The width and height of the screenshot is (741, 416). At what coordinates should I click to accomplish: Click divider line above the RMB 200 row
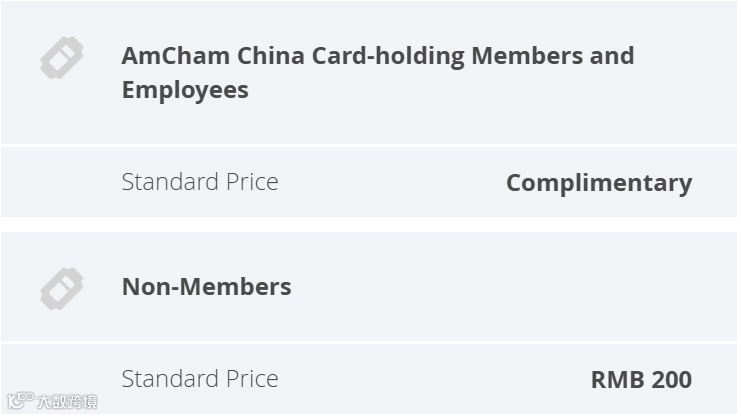pyautogui.click(x=370, y=343)
